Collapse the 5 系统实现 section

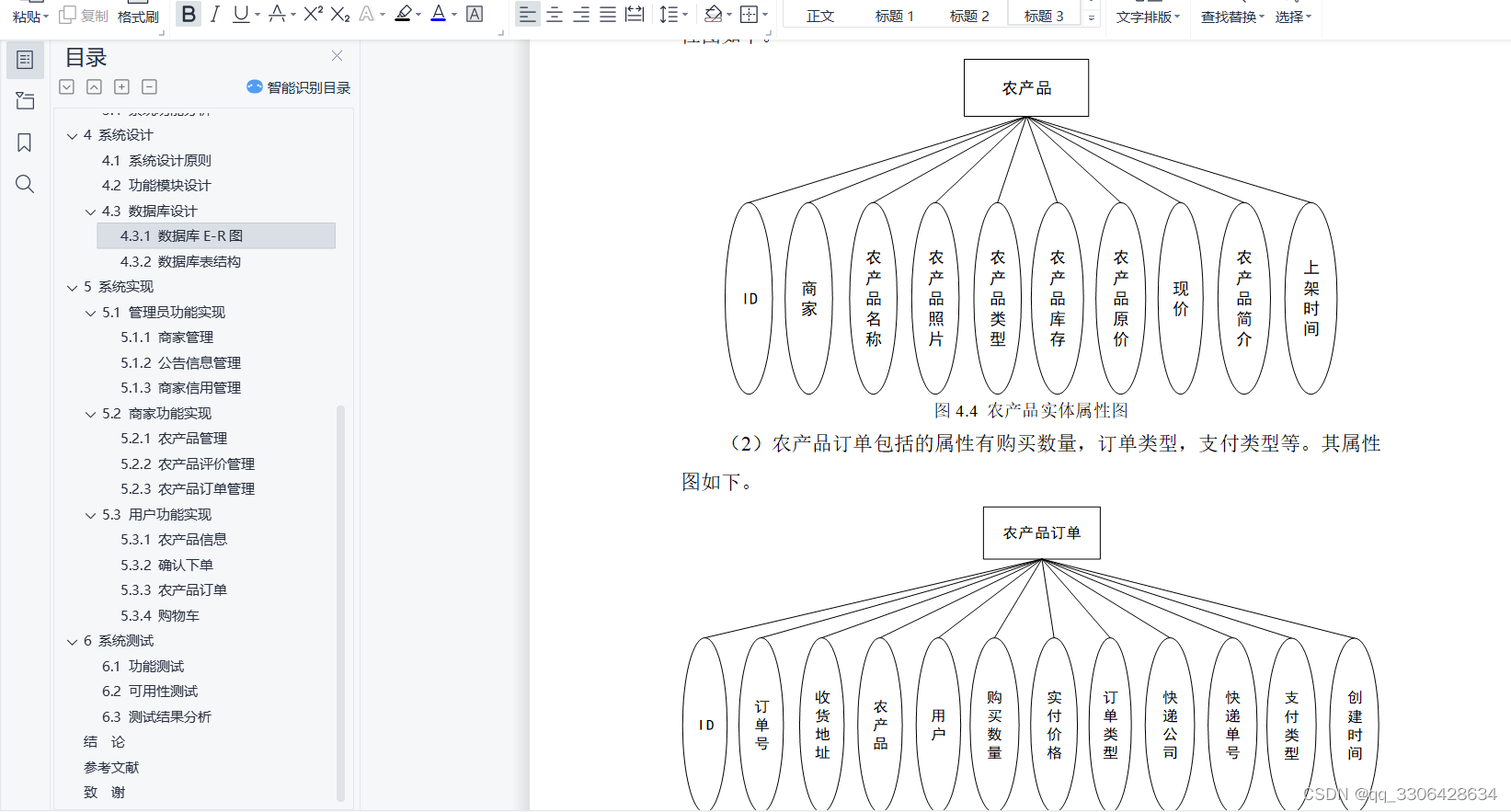(72, 288)
